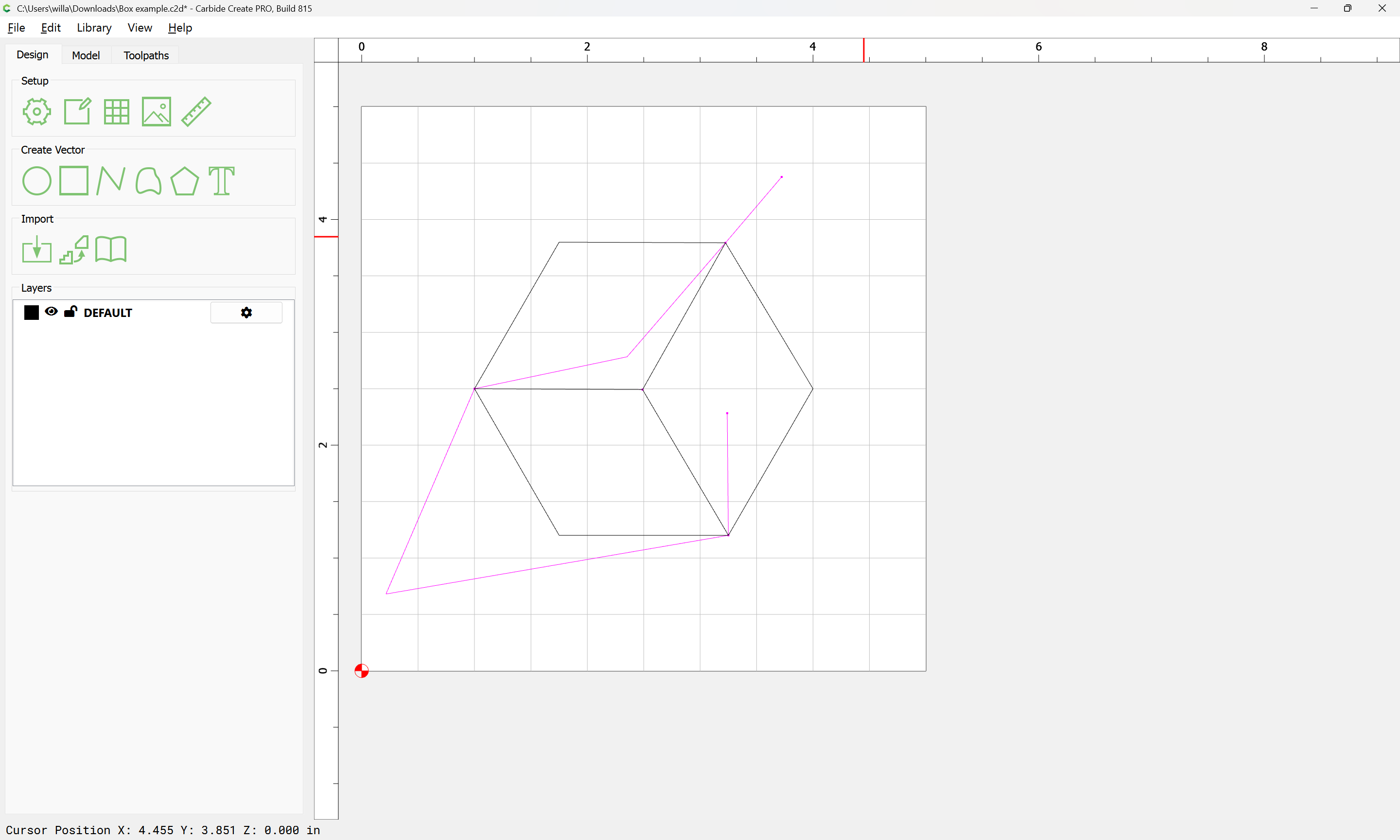This screenshot has height=840, width=1400.
Task: Select the DEFAULT layer name
Action: point(107,313)
